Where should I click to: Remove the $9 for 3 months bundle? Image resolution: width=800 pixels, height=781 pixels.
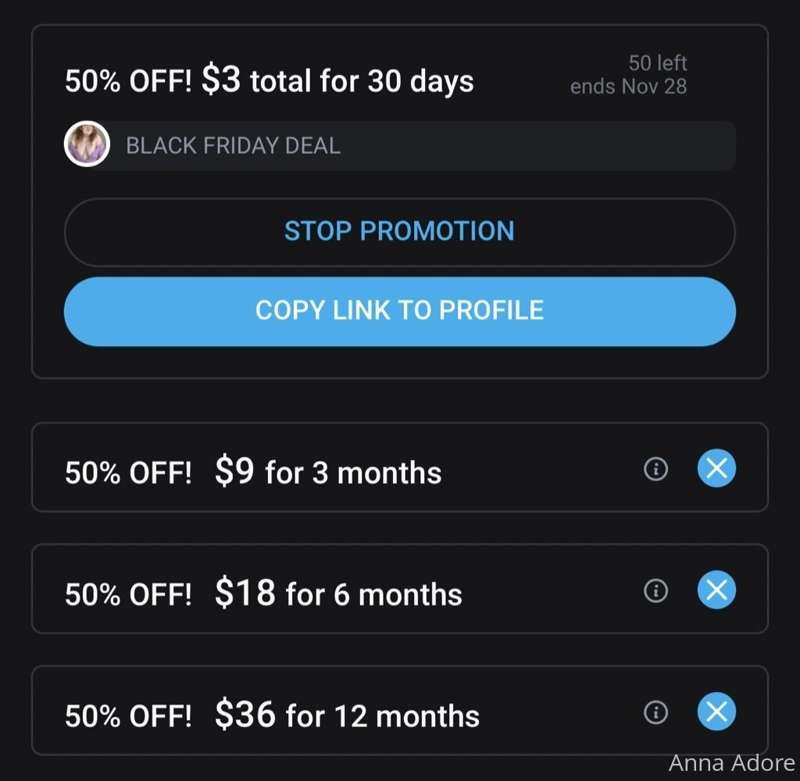[716, 468]
